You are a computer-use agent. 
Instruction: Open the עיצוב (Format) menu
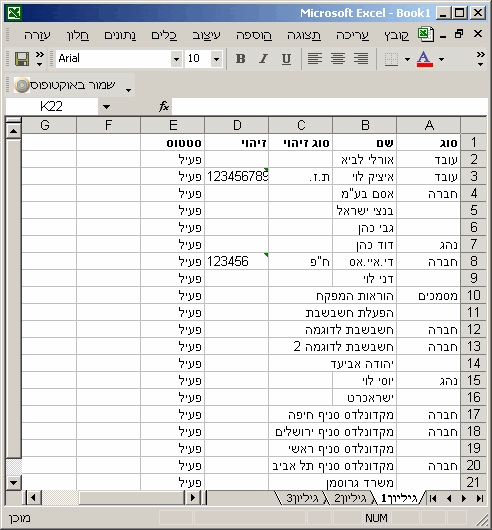point(206,35)
